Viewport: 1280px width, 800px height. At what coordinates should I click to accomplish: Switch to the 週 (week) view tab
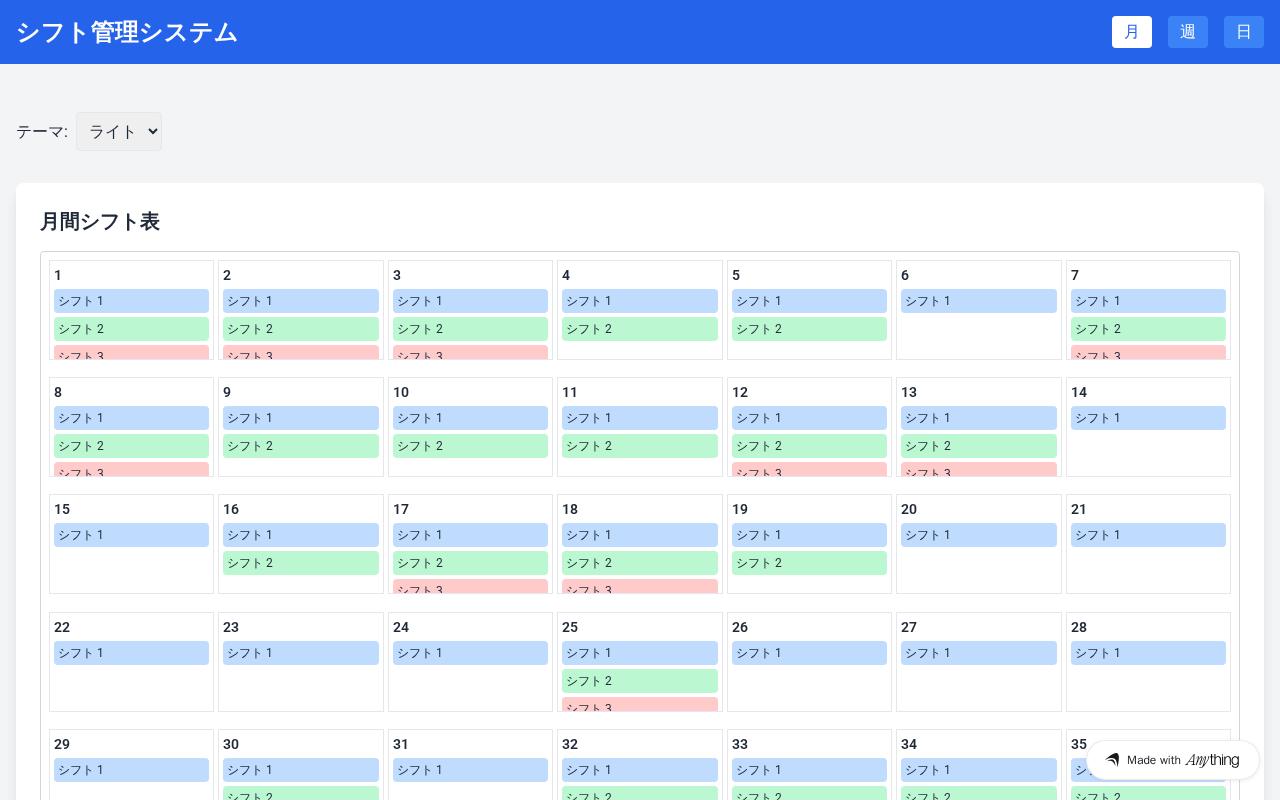pos(1187,32)
